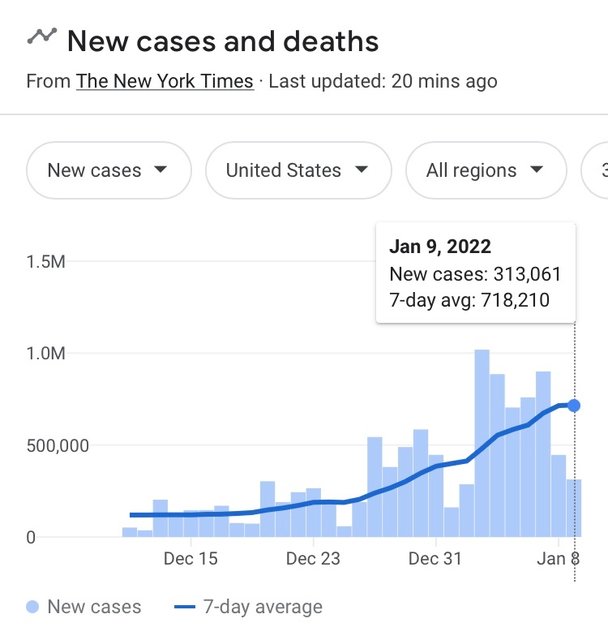Click the partially visible time range chip
The image size is (608, 640).
(596, 170)
